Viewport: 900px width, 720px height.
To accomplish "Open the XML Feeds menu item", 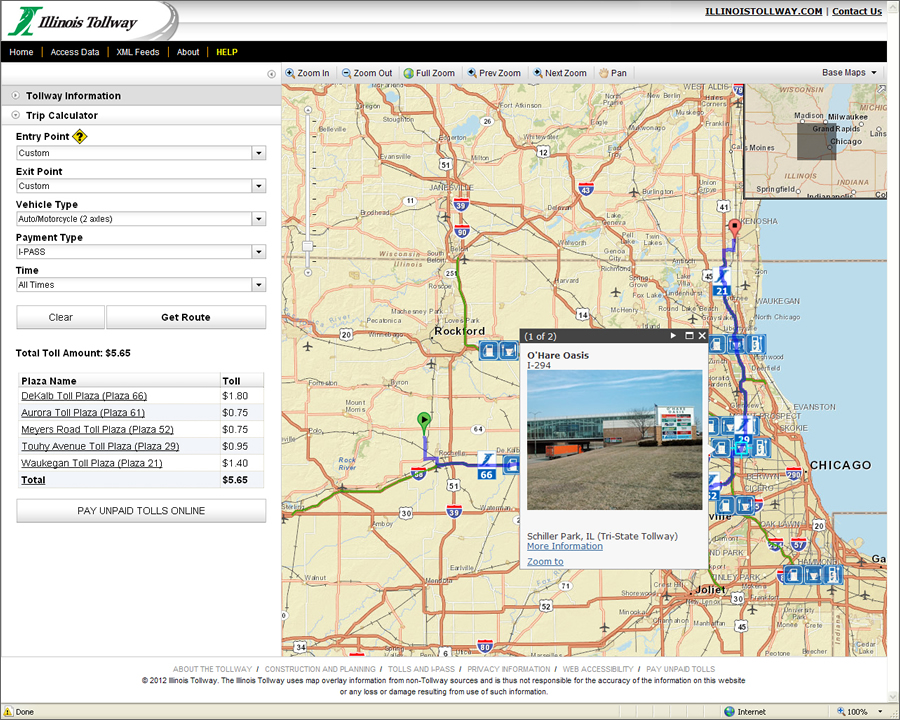I will (x=138, y=52).
